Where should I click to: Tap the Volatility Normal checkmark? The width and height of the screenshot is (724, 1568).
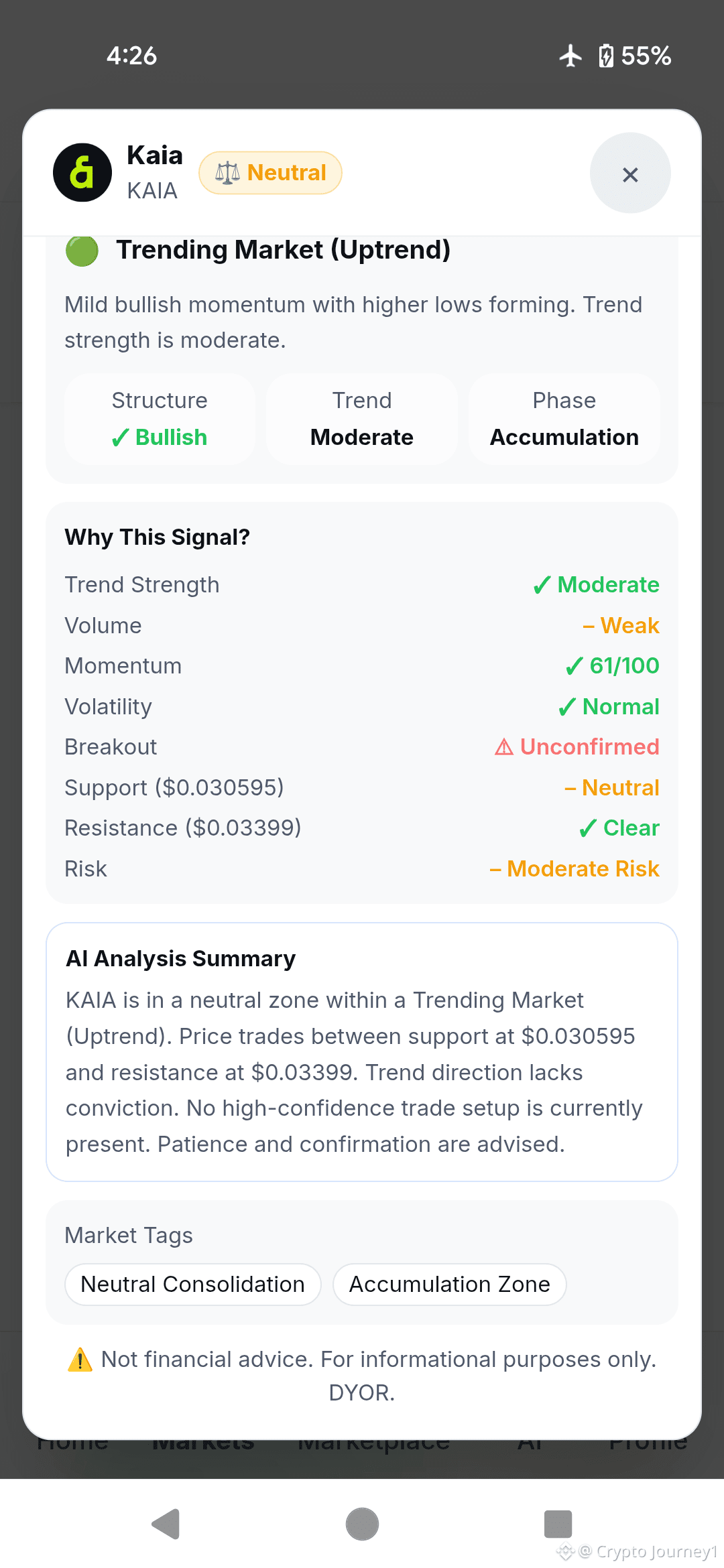(x=567, y=707)
